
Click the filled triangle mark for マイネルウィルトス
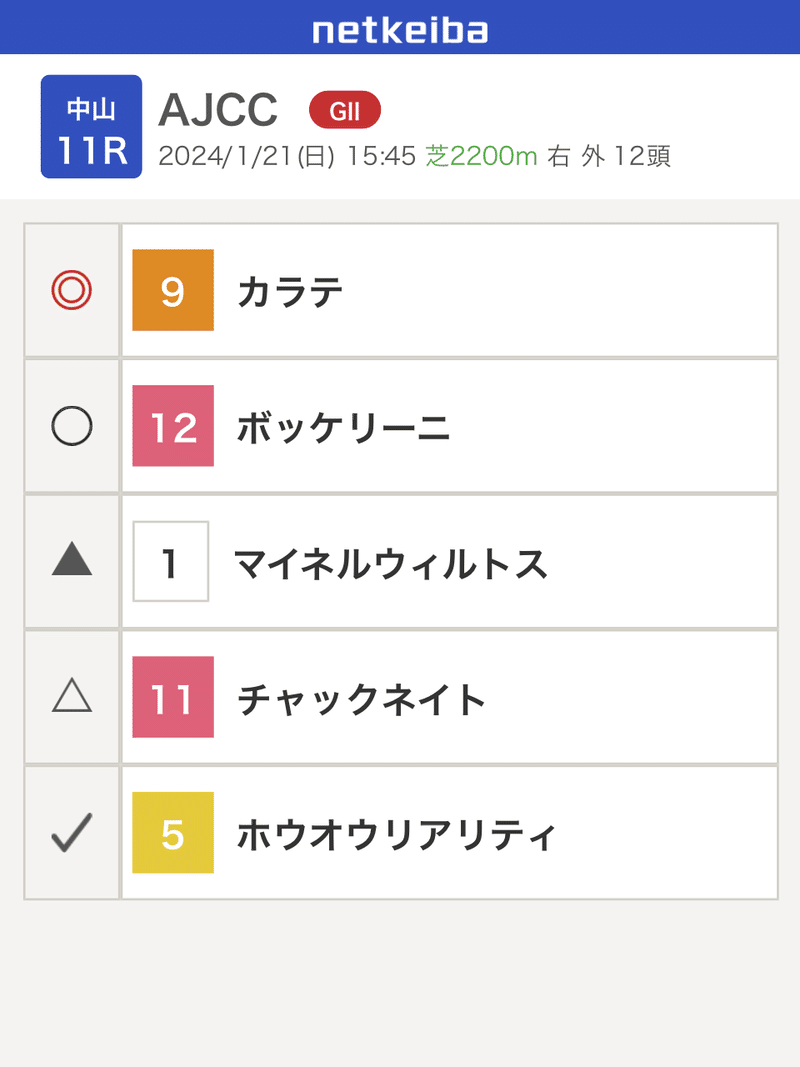(72, 562)
